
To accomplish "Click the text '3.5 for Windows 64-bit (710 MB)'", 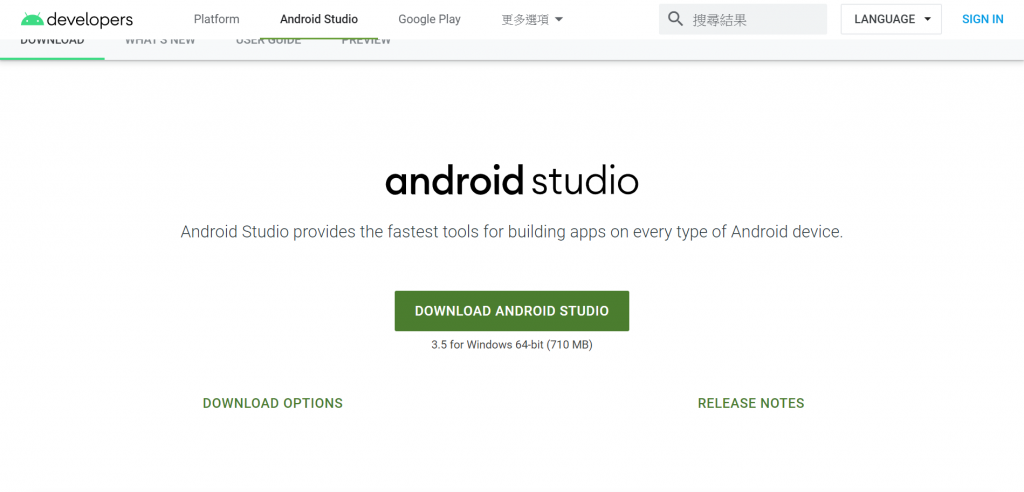I will pyautogui.click(x=511, y=344).
